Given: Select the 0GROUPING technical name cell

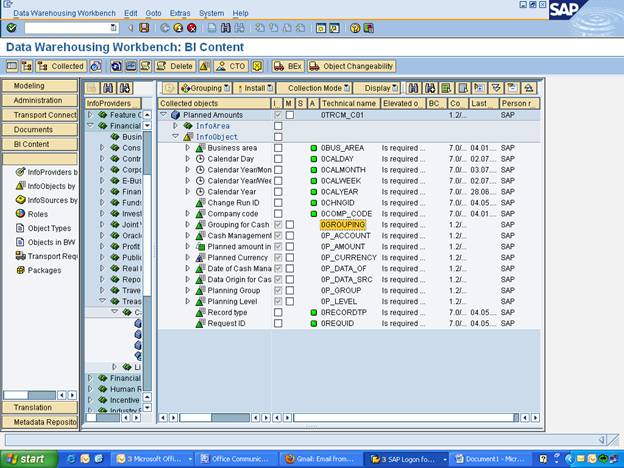Looking at the screenshot, I should point(343,225).
